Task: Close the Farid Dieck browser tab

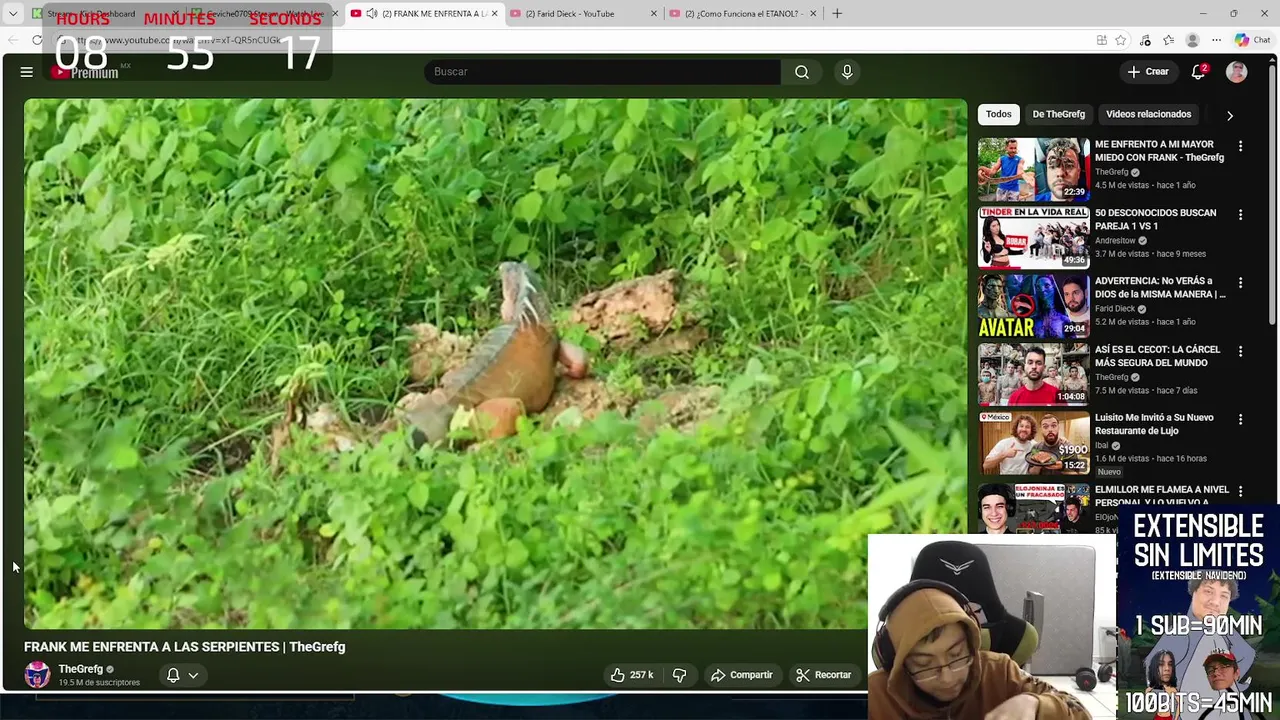Action: [654, 13]
